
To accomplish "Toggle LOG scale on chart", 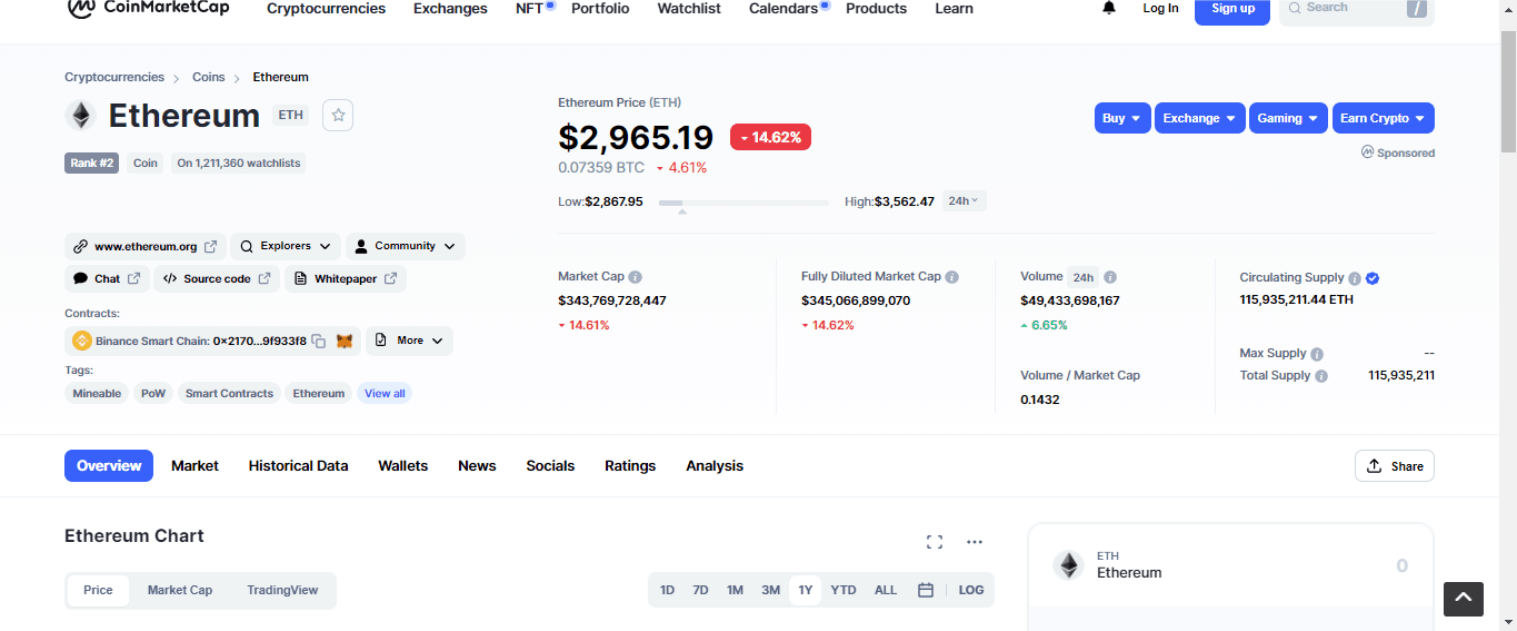I will [971, 590].
